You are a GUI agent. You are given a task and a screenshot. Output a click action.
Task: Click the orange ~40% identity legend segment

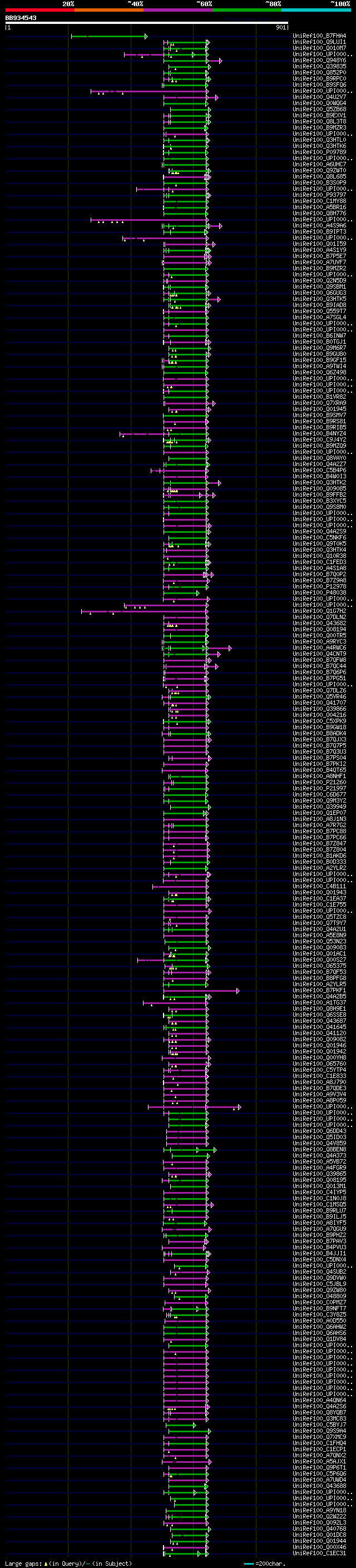[x=109, y=10]
